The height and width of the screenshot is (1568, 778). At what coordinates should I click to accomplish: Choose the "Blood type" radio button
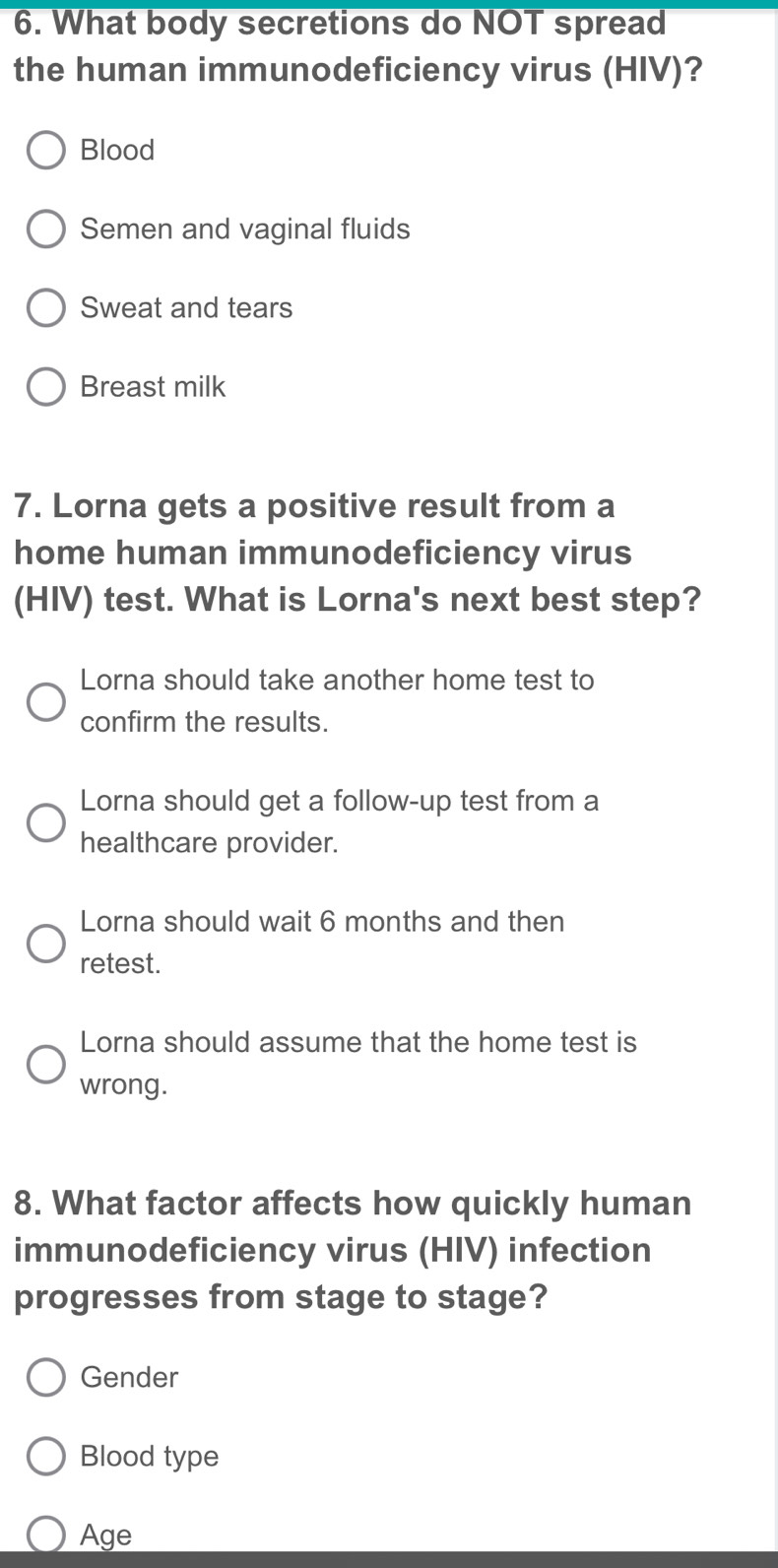pos(45,1456)
